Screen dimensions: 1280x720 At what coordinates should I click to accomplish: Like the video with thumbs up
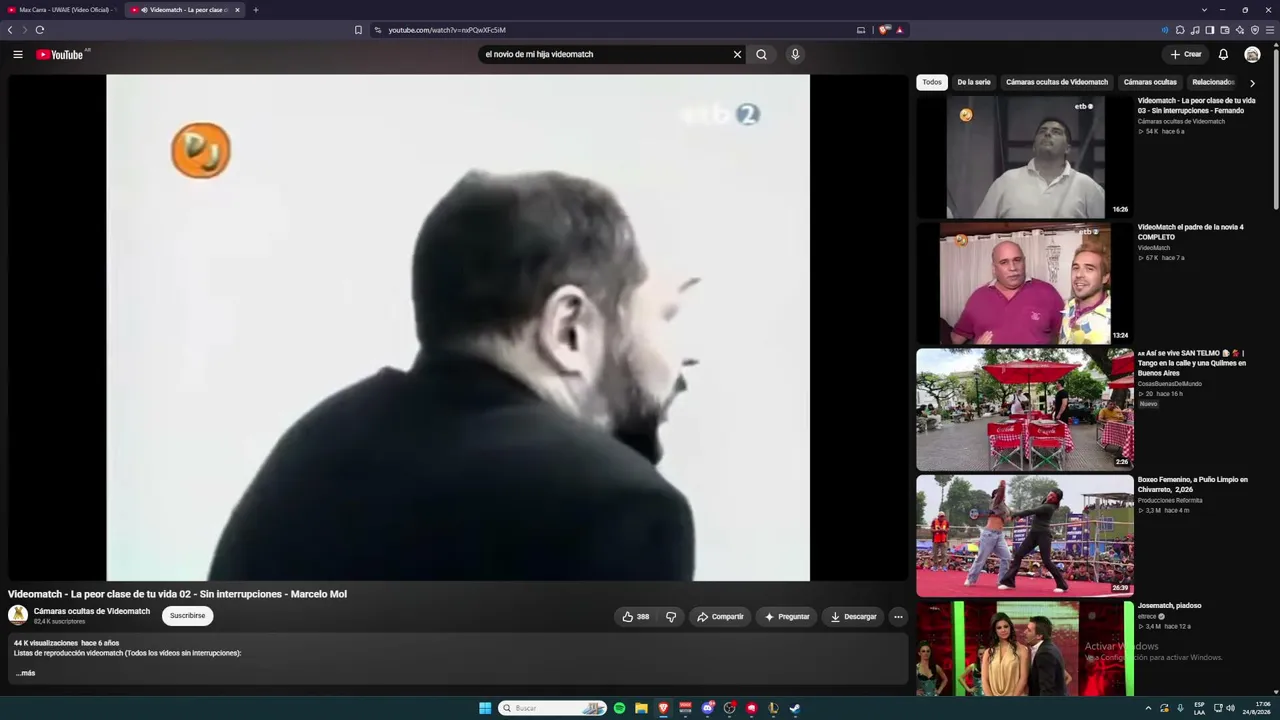[x=636, y=617]
